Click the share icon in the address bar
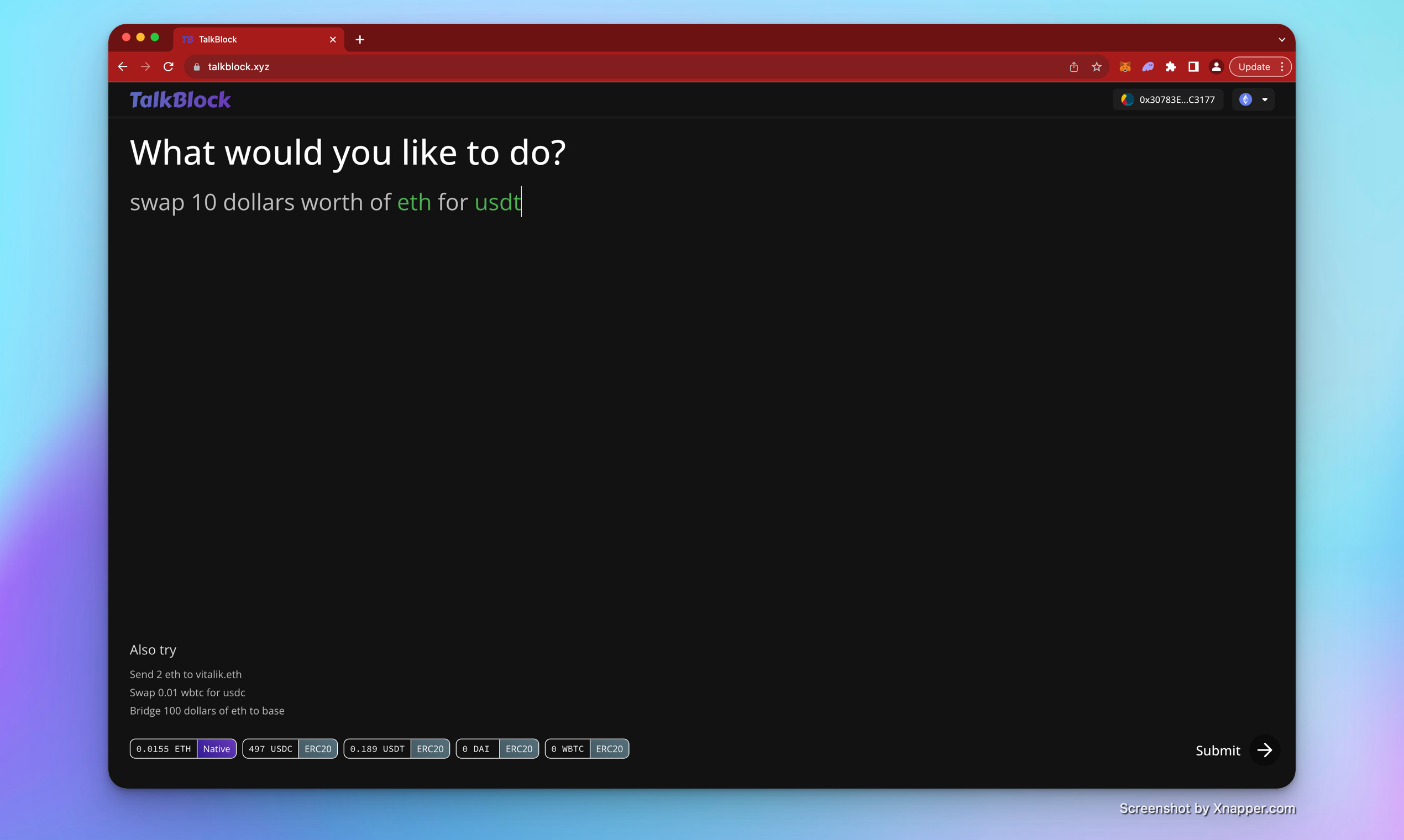Screen dimensions: 1404x840 [x=1073, y=66]
